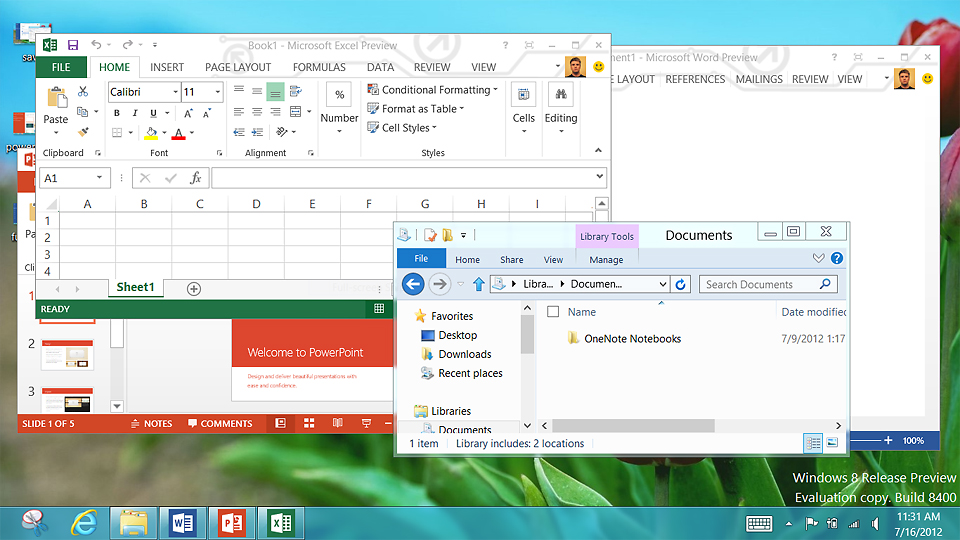Open the font name Calibri dropdown
The image size is (960, 540).
coord(174,92)
